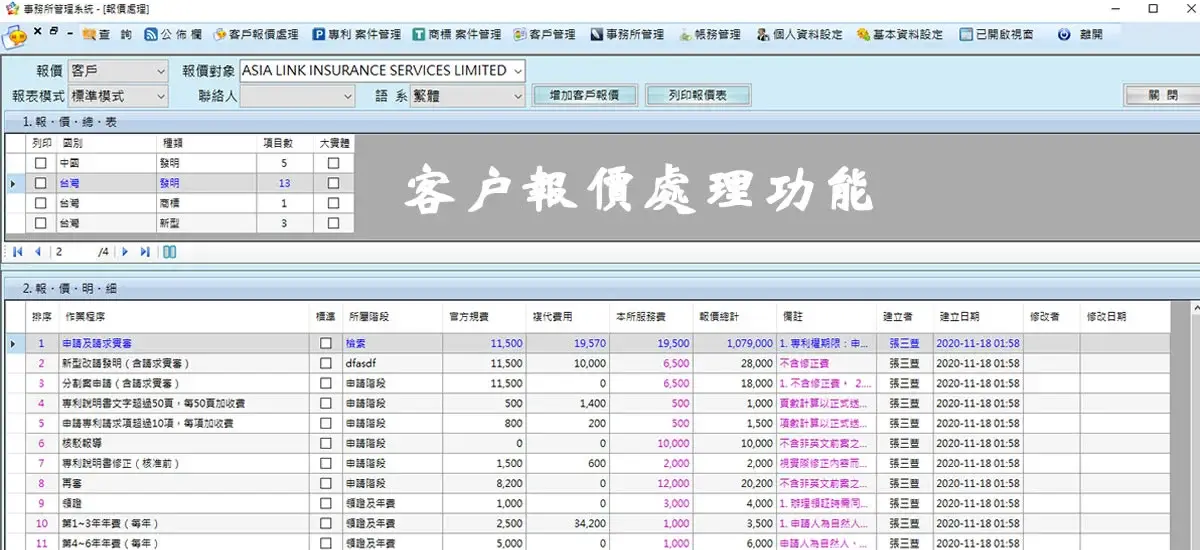Viewport: 1200px width, 550px height.
Task: Tick 精選 checkbox for 領證 row
Action: (x=325, y=503)
